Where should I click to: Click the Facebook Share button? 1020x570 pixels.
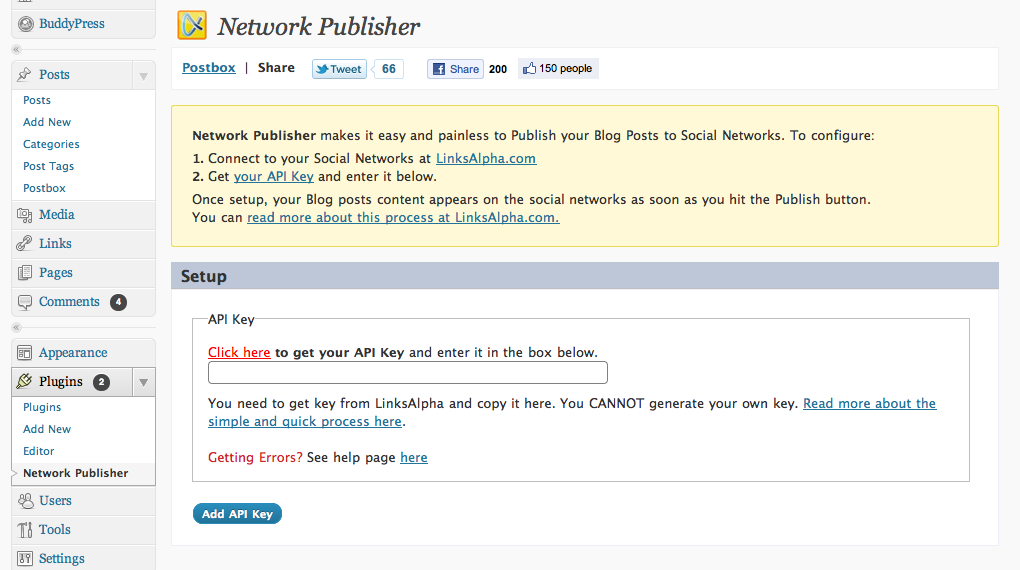455,69
